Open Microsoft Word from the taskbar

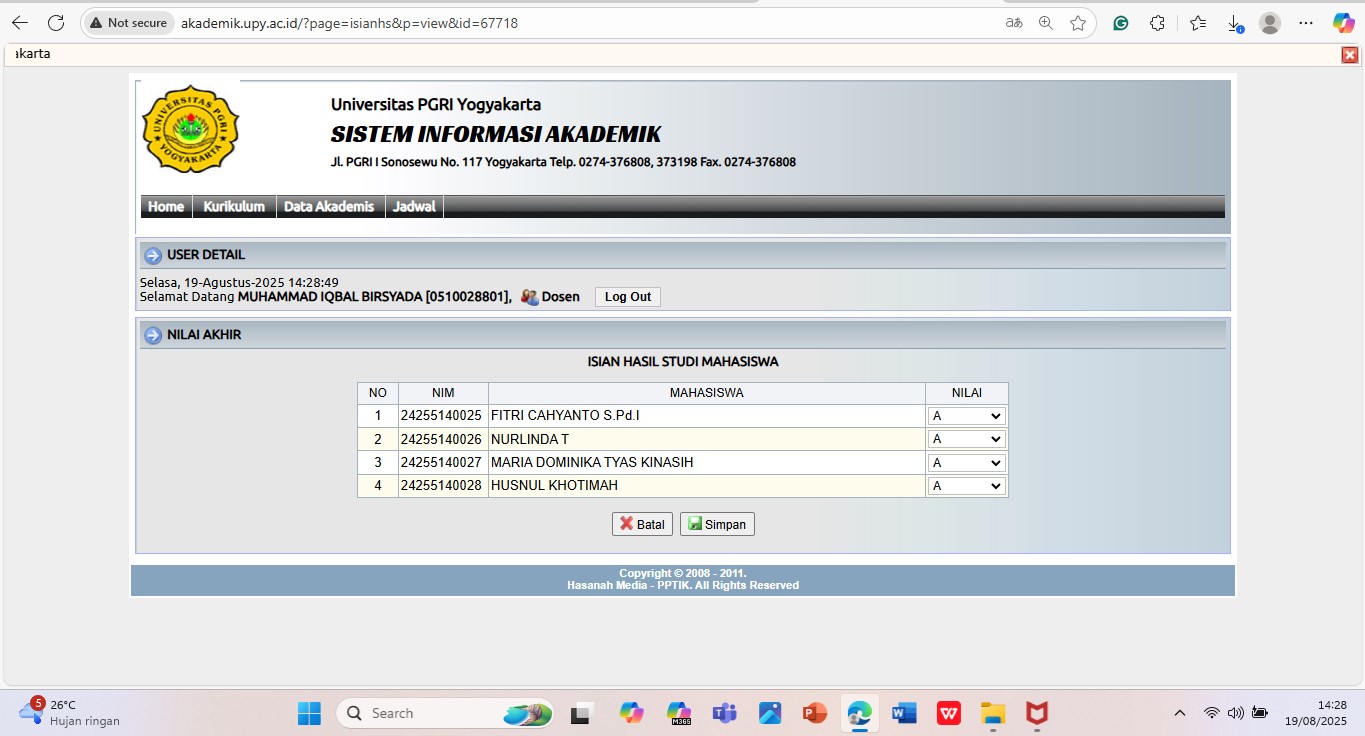tap(904, 713)
